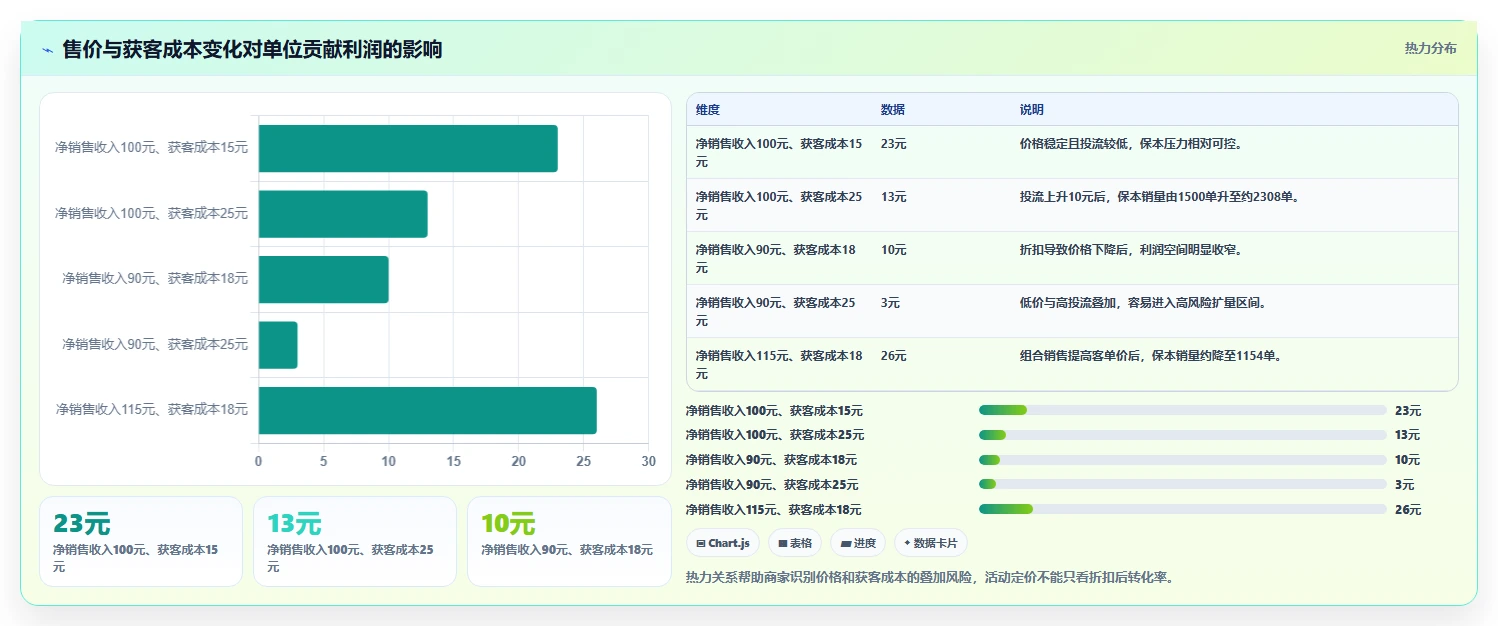1498x626 pixels.
Task: Select the 进度 chip
Action: click(x=858, y=543)
